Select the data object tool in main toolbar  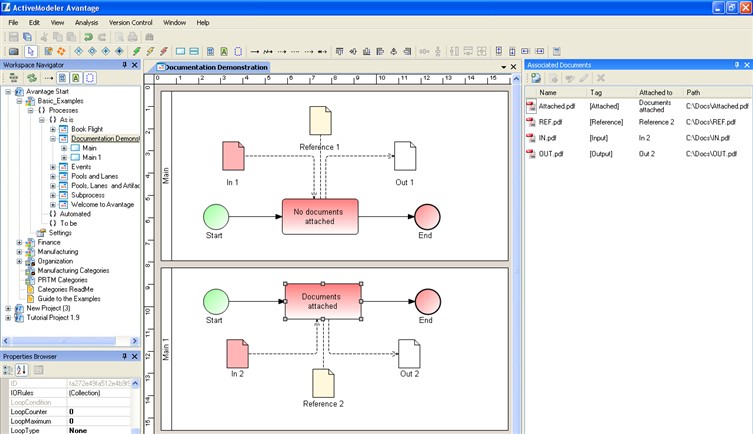(210, 51)
